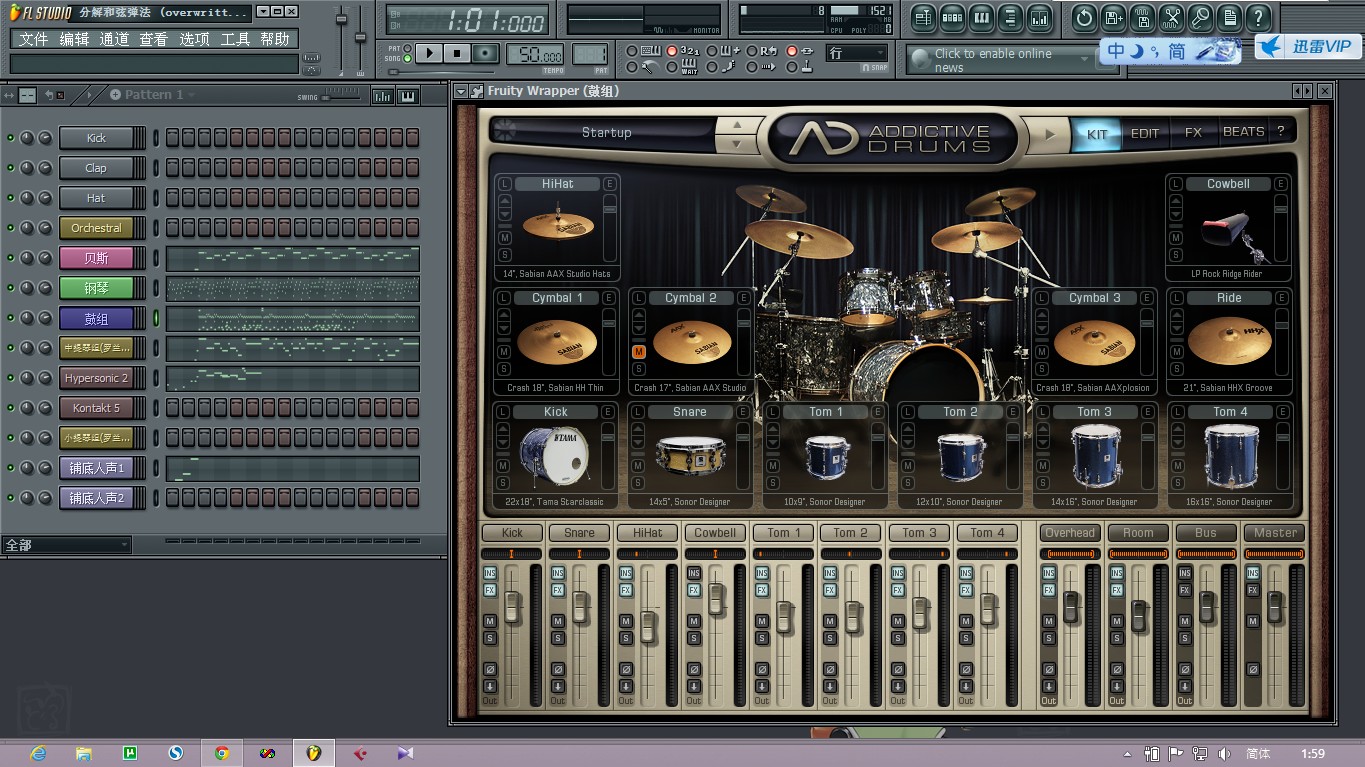Viewport: 1365px width, 767px height.
Task: Open the 文件 menu
Action: (33, 39)
